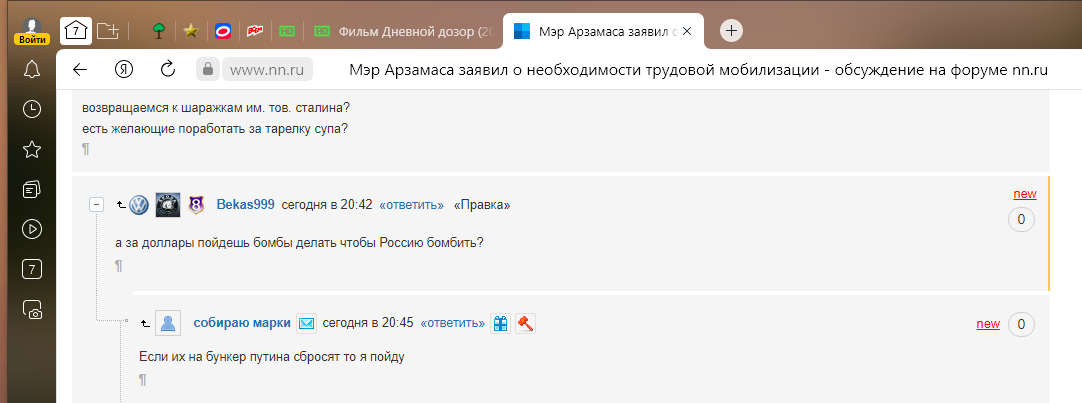The height and width of the screenshot is (403, 1082).
Task: Open bookmarks star in sidebar
Action: pyautogui.click(x=32, y=149)
